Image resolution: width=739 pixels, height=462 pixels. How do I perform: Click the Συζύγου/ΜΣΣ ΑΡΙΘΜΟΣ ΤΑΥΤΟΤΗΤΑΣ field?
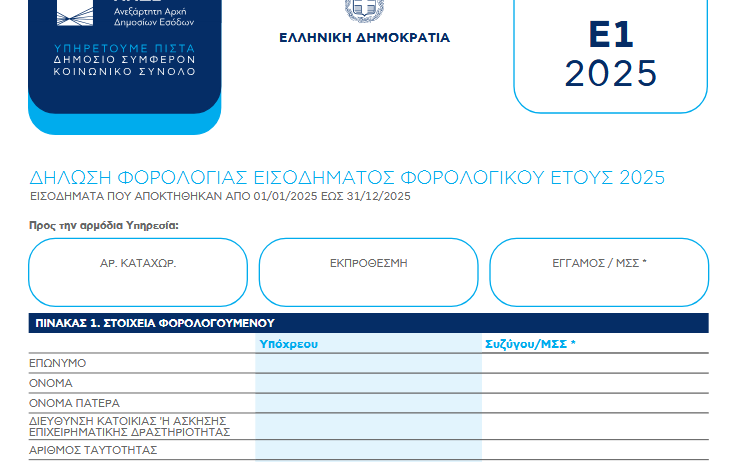coord(595,450)
